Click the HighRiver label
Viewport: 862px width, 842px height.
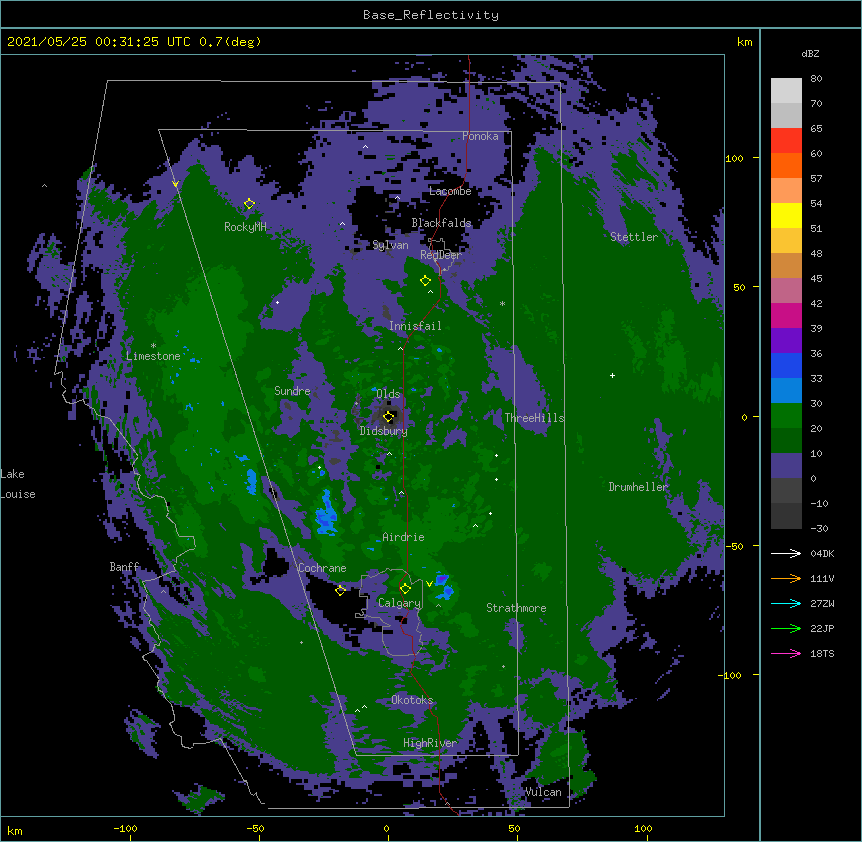point(430,743)
